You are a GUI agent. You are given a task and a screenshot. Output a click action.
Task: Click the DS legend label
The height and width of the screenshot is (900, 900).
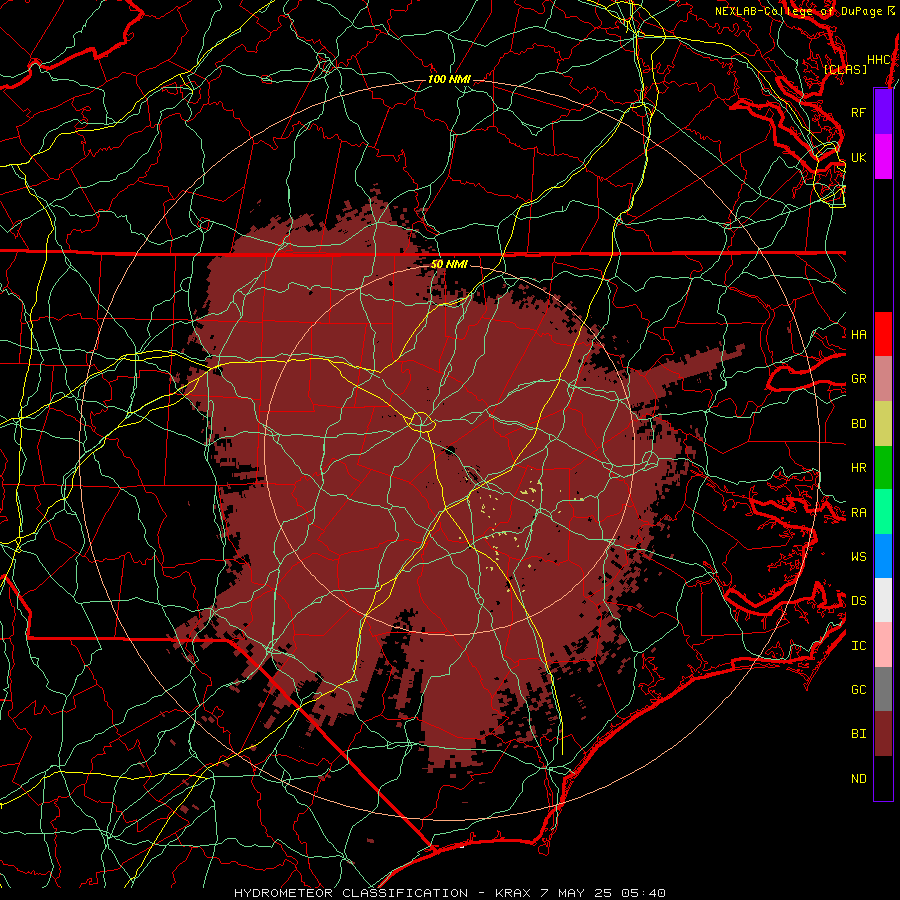859,600
